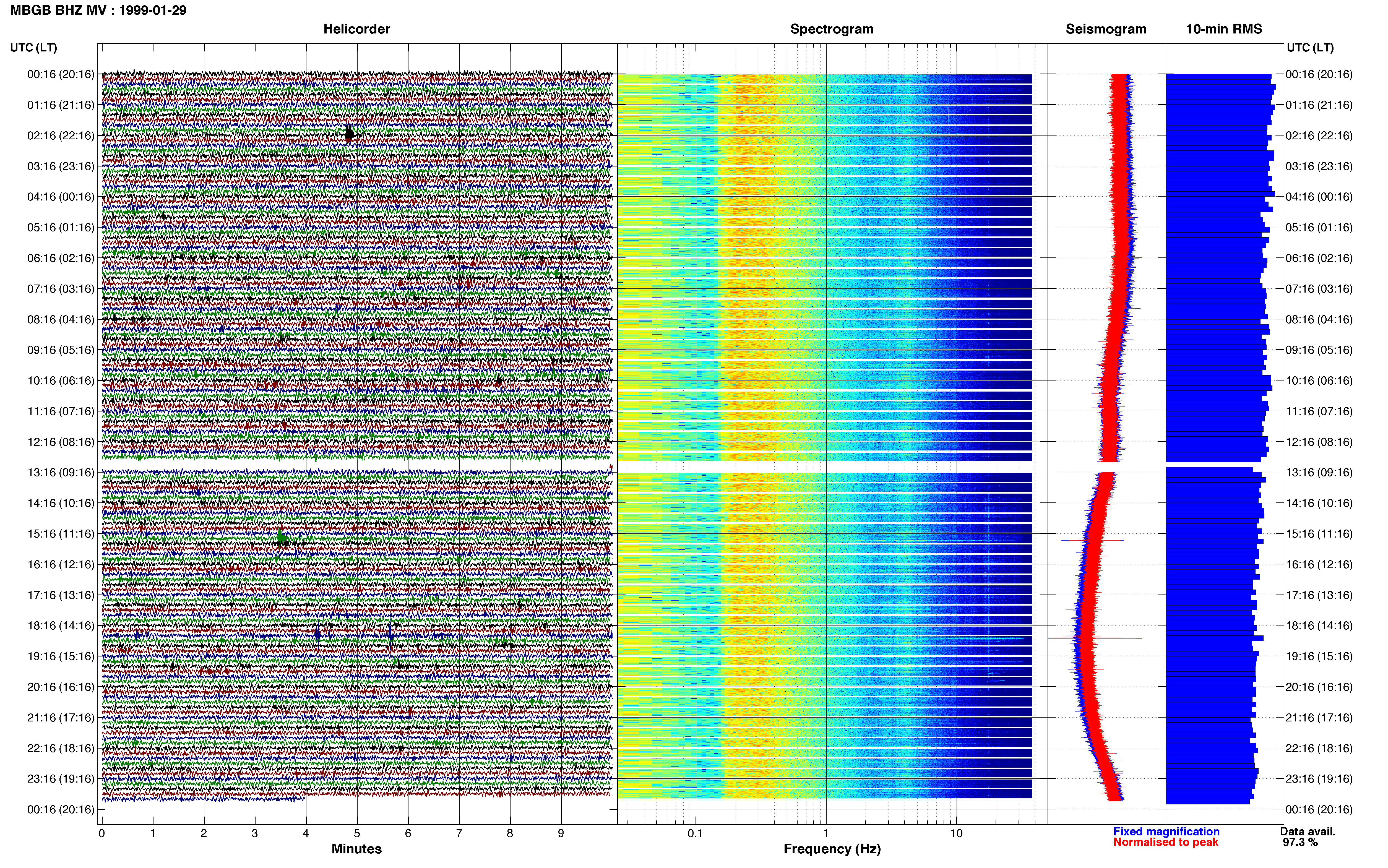The height and width of the screenshot is (868, 1388).
Task: Click the '5' tick on the Minutes axis
Action: pos(357,833)
